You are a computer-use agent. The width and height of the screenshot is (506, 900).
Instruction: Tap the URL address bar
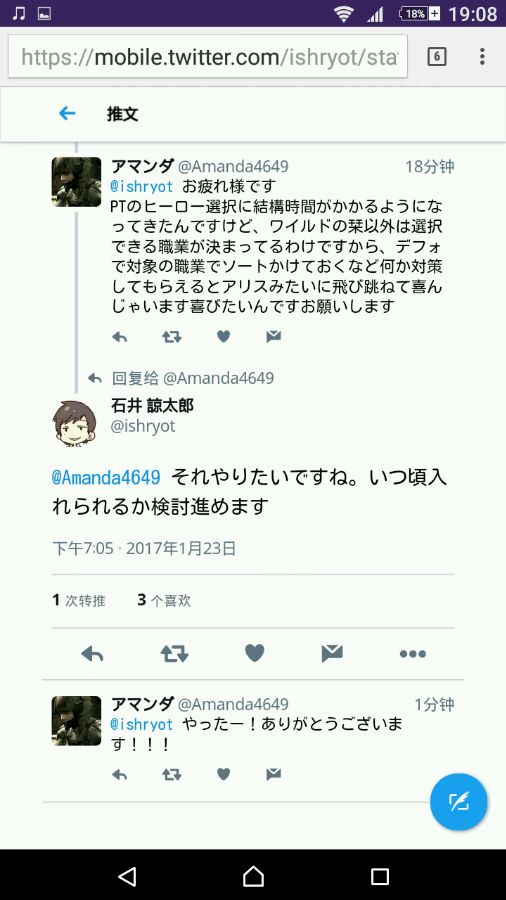click(208, 56)
